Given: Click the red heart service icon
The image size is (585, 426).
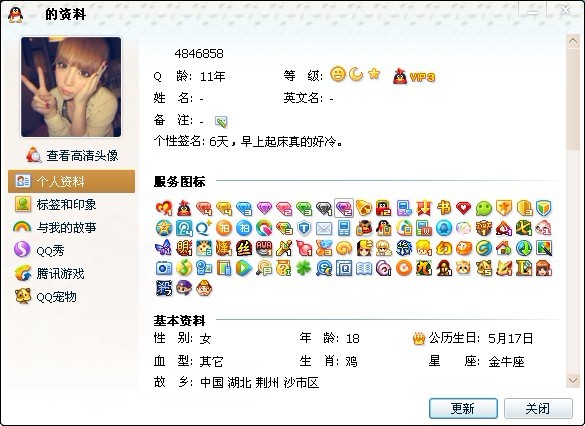Looking at the screenshot, I should [464, 208].
